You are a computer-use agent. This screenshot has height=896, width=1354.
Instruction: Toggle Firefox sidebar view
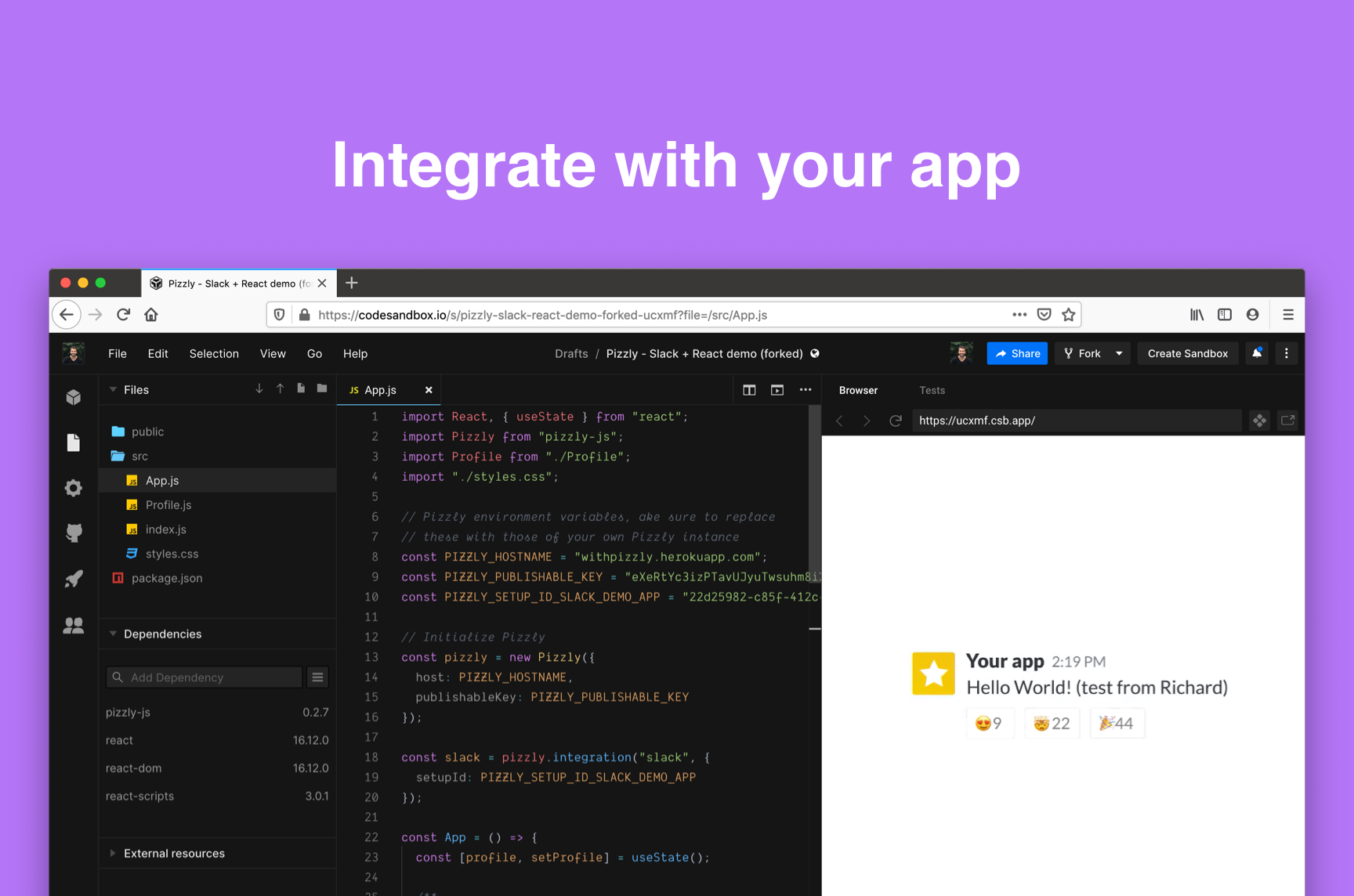pyautogui.click(x=1225, y=315)
